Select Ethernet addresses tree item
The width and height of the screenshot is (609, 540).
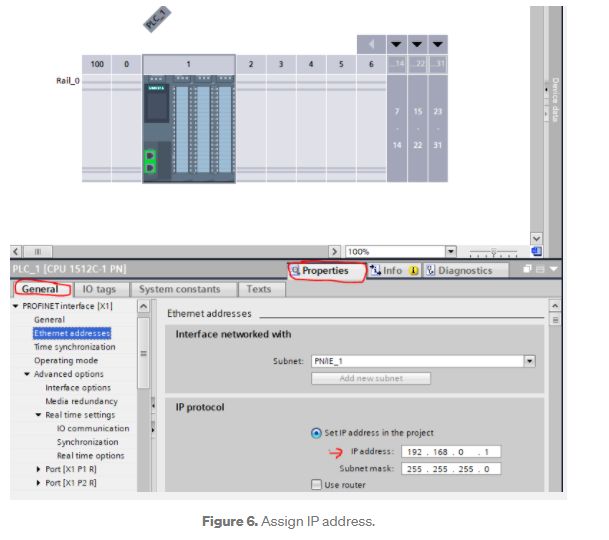pyautogui.click(x=72, y=333)
